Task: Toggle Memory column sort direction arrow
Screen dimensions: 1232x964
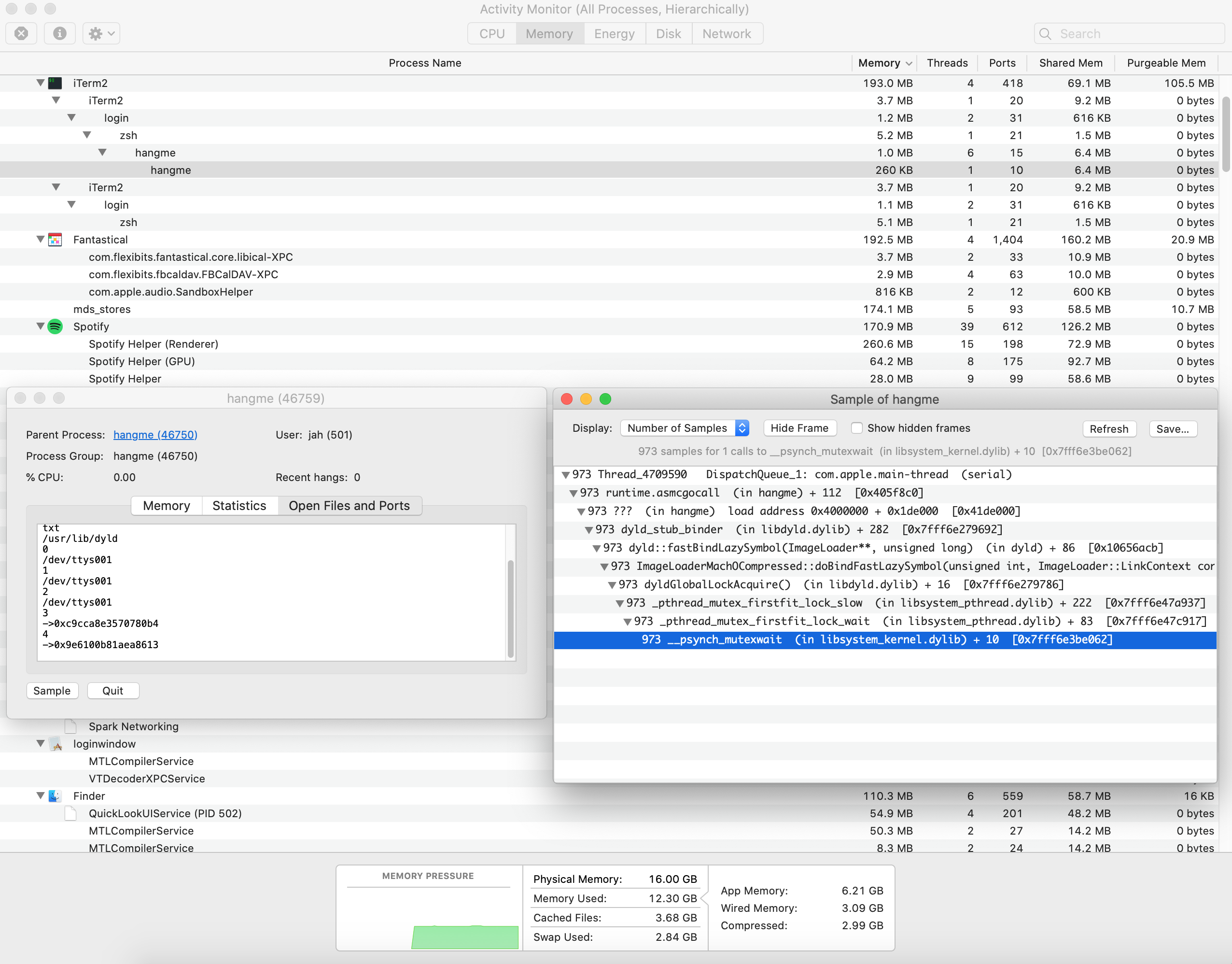Action: coord(908,63)
